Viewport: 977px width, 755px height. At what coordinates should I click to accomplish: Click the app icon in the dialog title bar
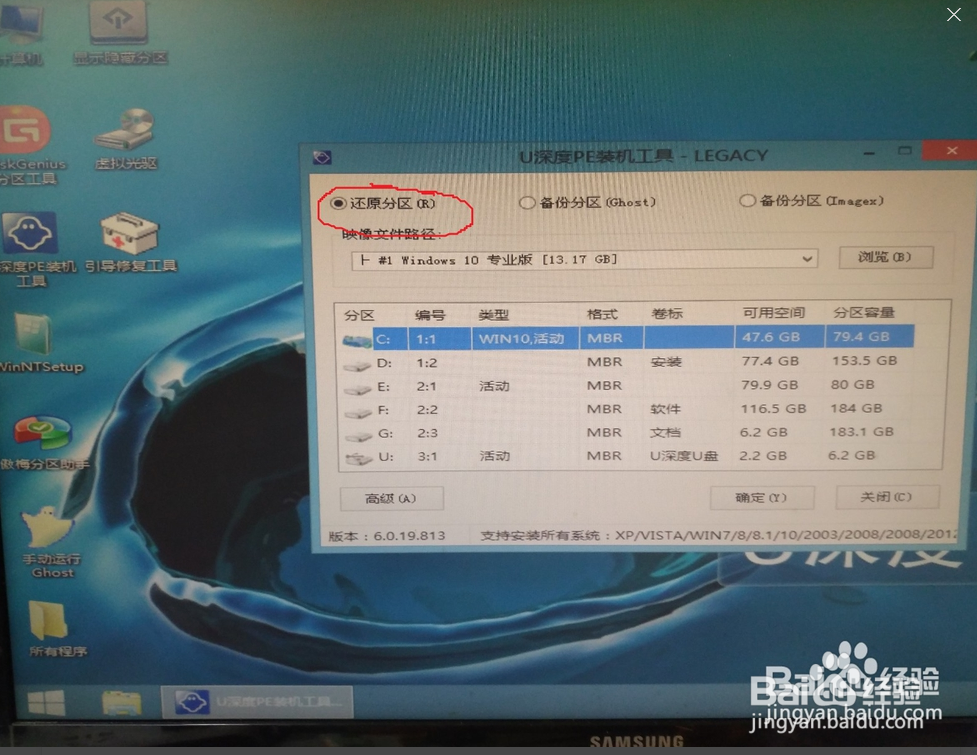click(322, 157)
